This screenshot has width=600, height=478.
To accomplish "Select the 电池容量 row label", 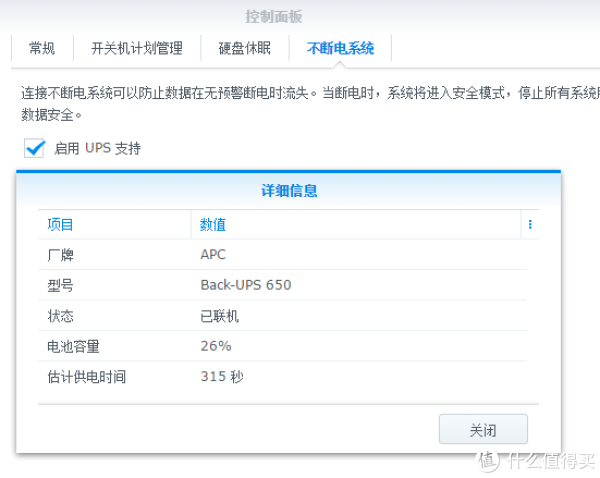I will pos(74,346).
